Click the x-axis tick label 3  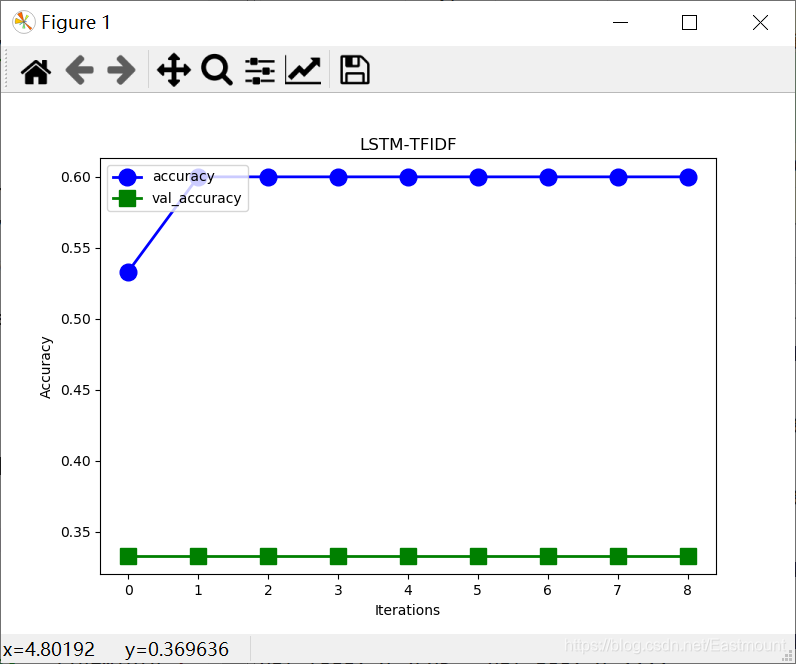[338, 590]
